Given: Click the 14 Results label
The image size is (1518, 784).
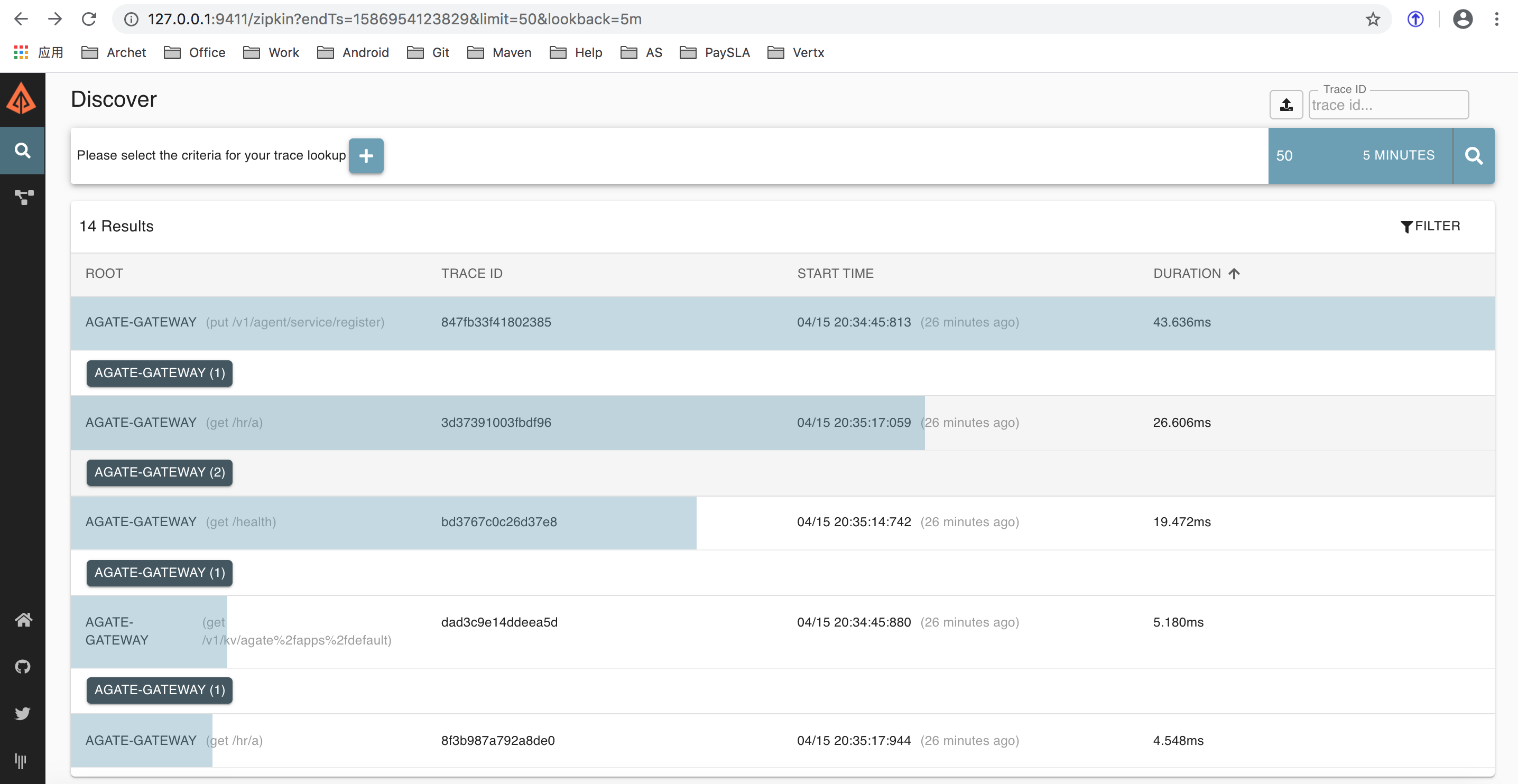Looking at the screenshot, I should coord(116,226).
